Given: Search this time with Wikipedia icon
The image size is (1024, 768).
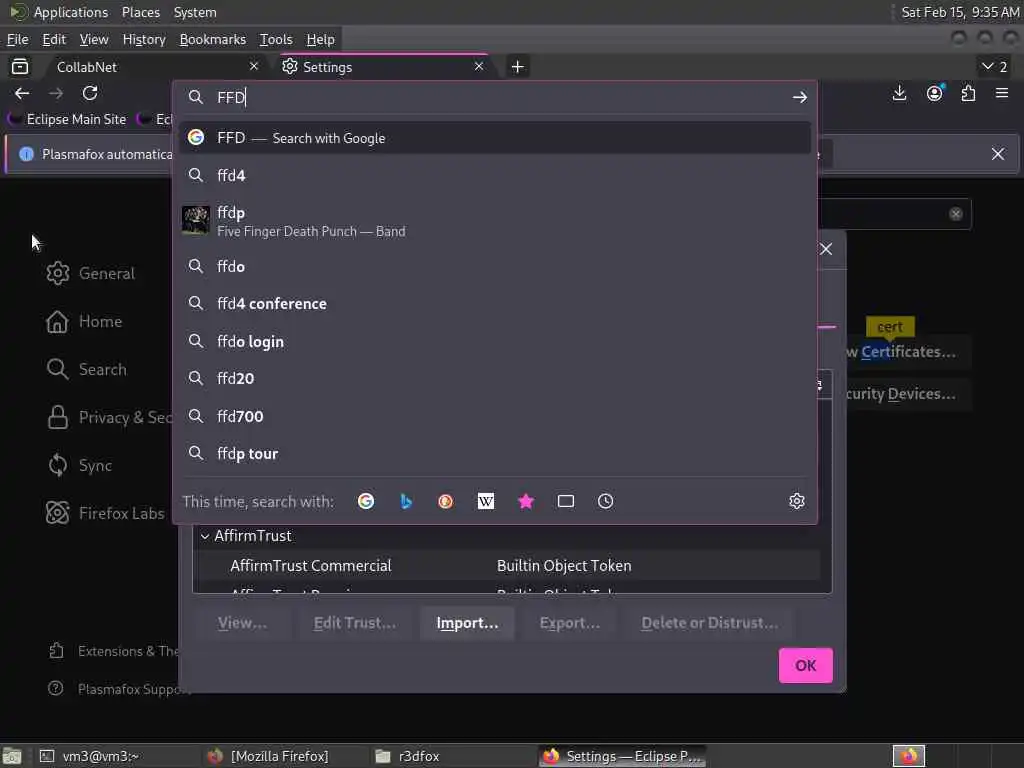Looking at the screenshot, I should coord(486,502).
